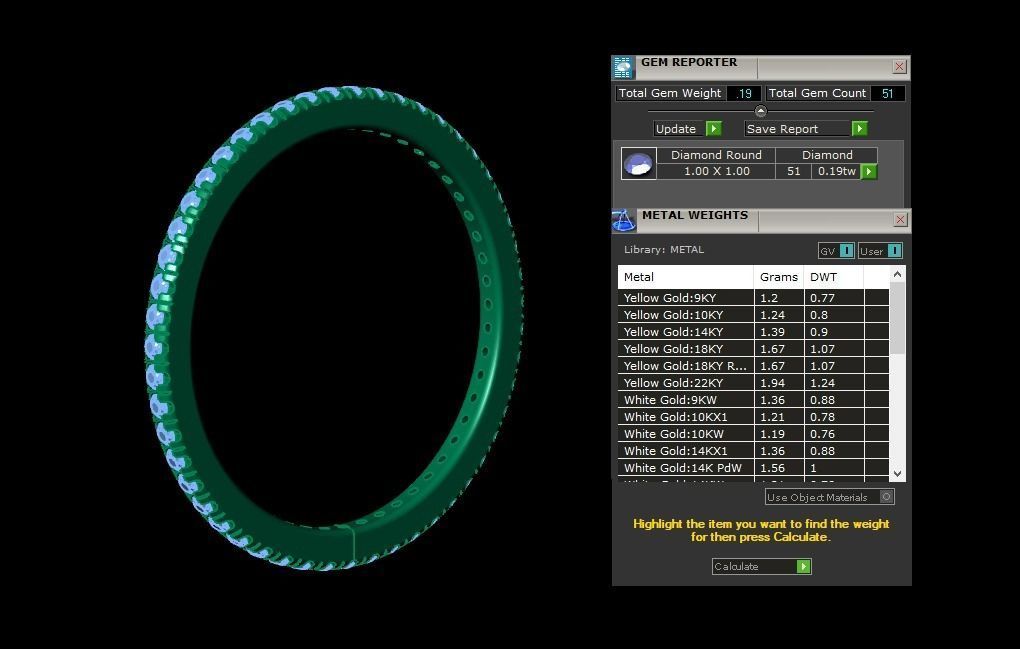The image size is (1020, 649).
Task: Collapse the Gem Reporter header with circle arrow
Action: 760,111
